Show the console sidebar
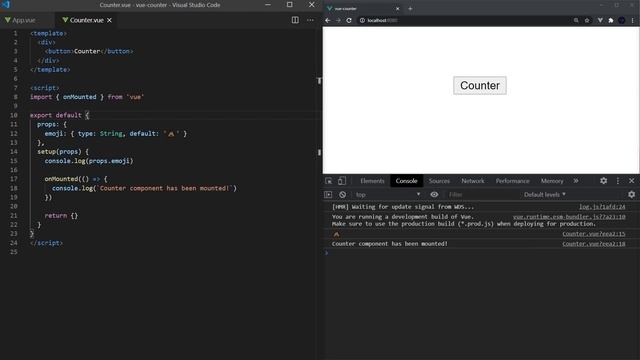 click(x=328, y=195)
